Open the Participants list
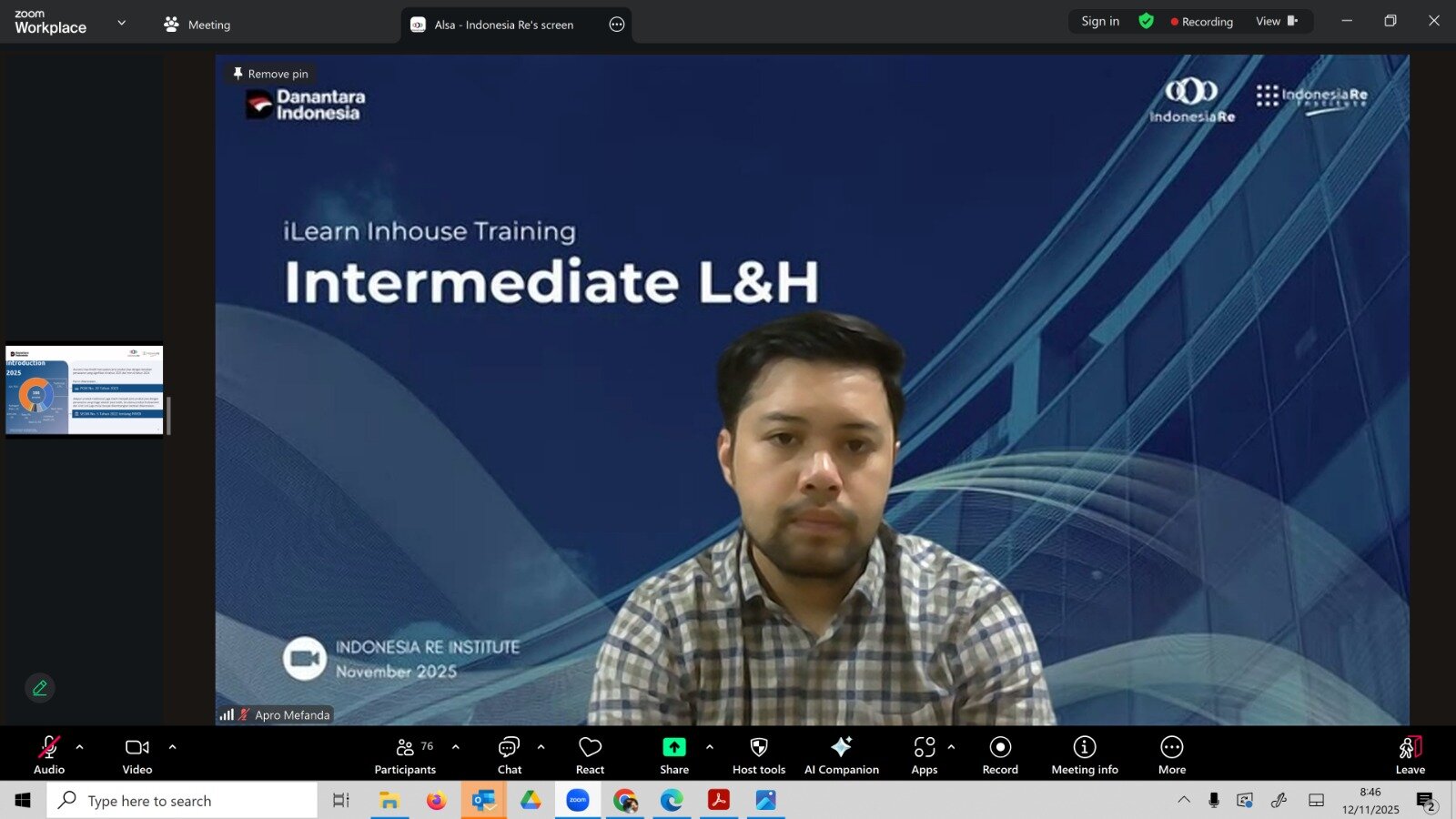This screenshot has width=1456, height=819. [405, 754]
